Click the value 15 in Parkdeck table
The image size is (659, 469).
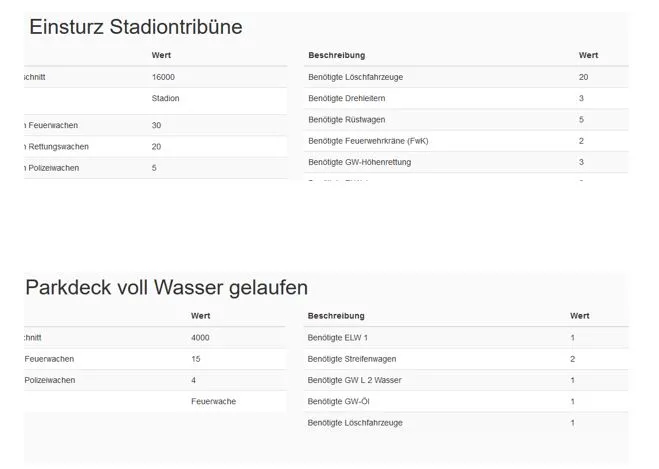click(196, 359)
